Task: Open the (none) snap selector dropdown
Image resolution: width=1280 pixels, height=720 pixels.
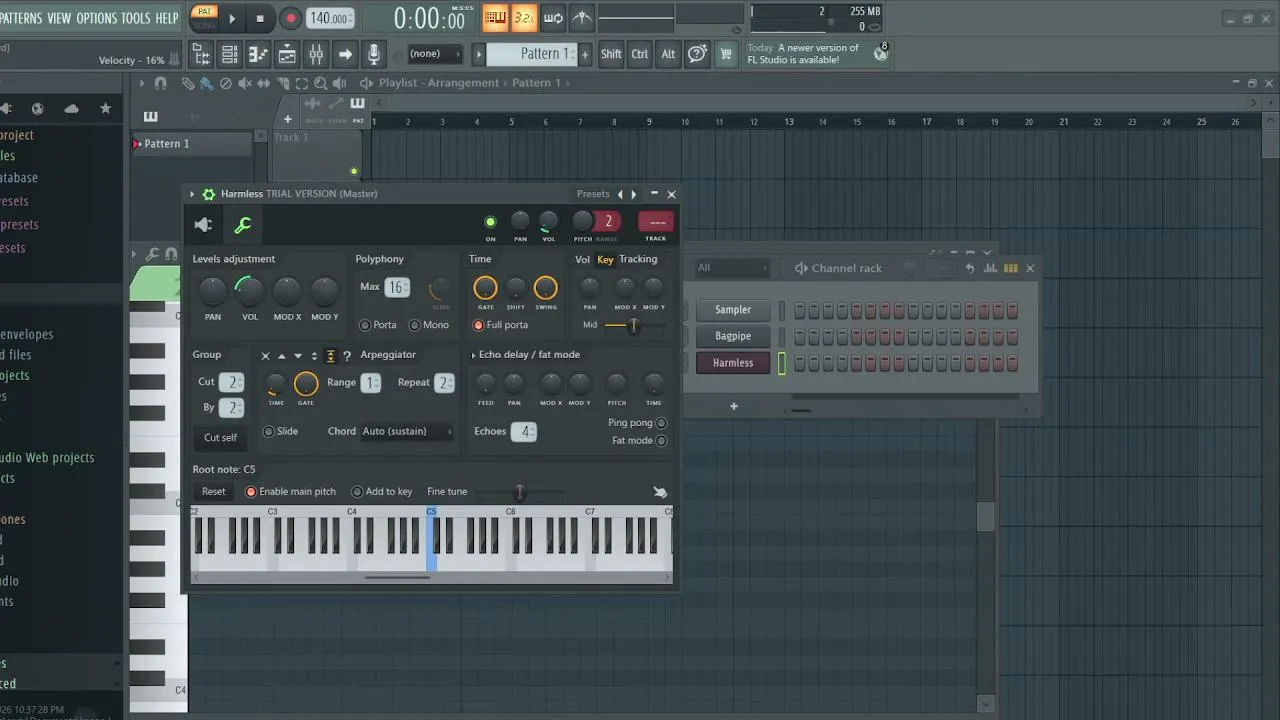Action: 435,54
